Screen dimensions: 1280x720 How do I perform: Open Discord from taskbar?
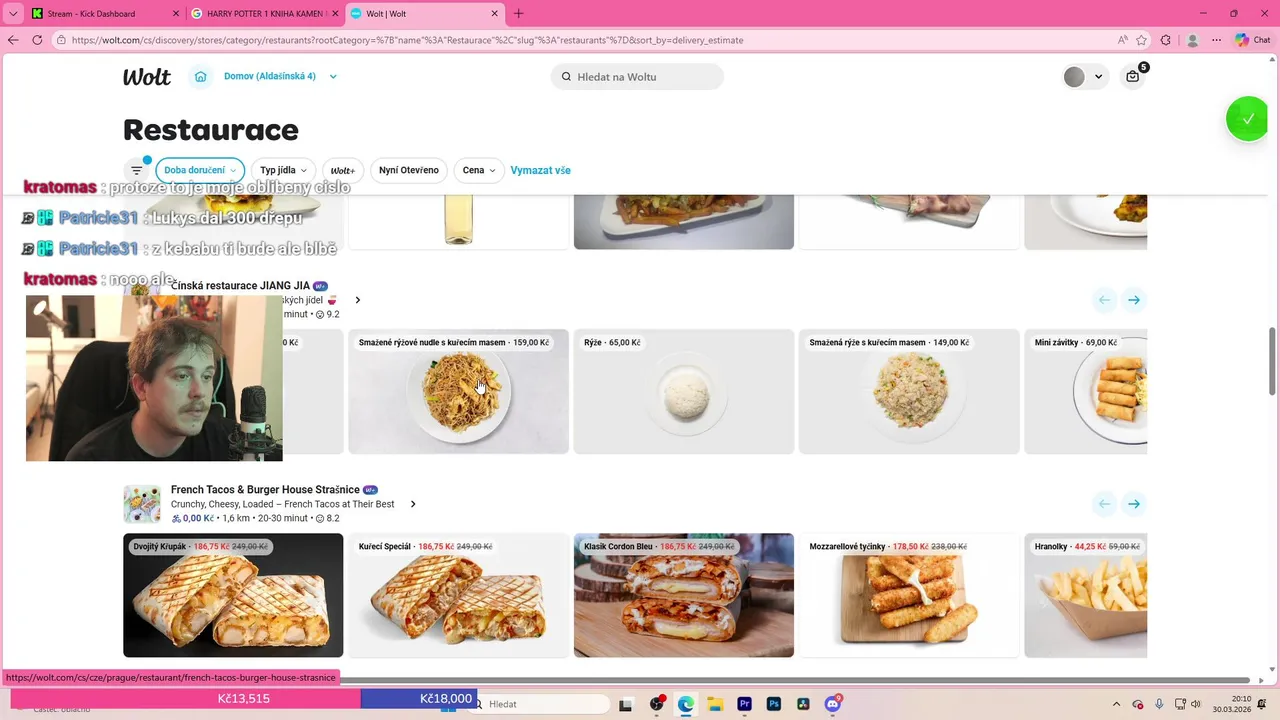pyautogui.click(x=833, y=704)
